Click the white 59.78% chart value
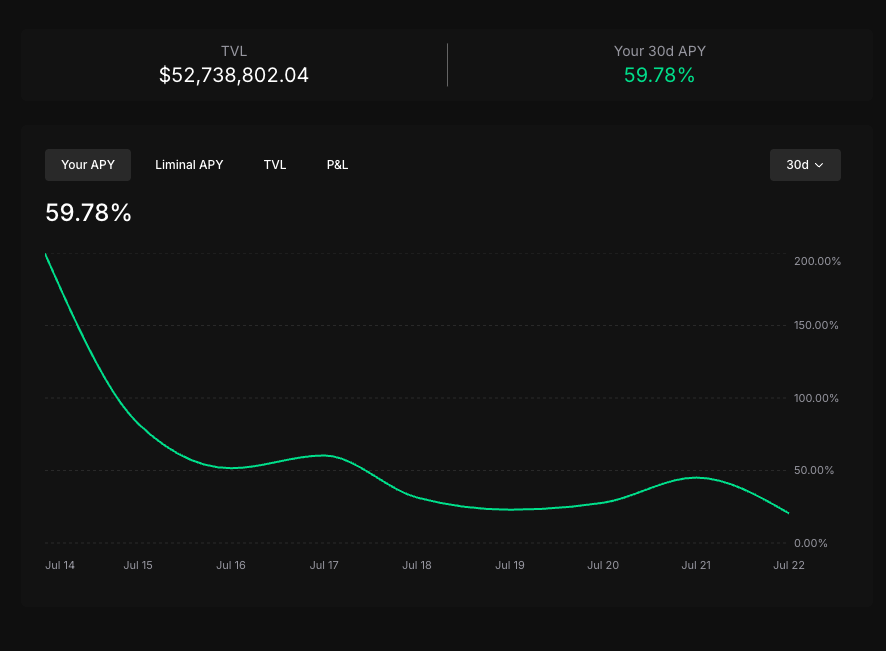Screen dimensions: 886x651 click(88, 213)
